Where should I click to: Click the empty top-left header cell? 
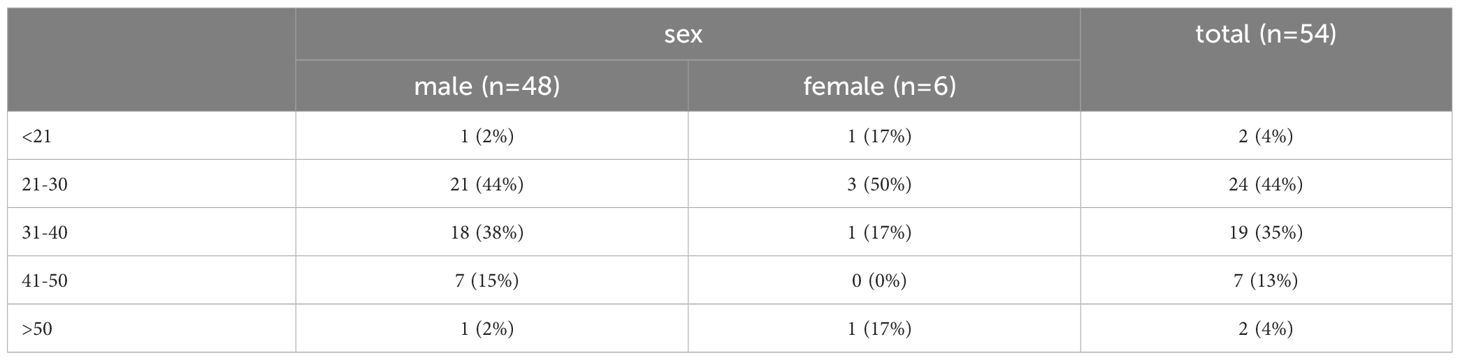point(151,60)
